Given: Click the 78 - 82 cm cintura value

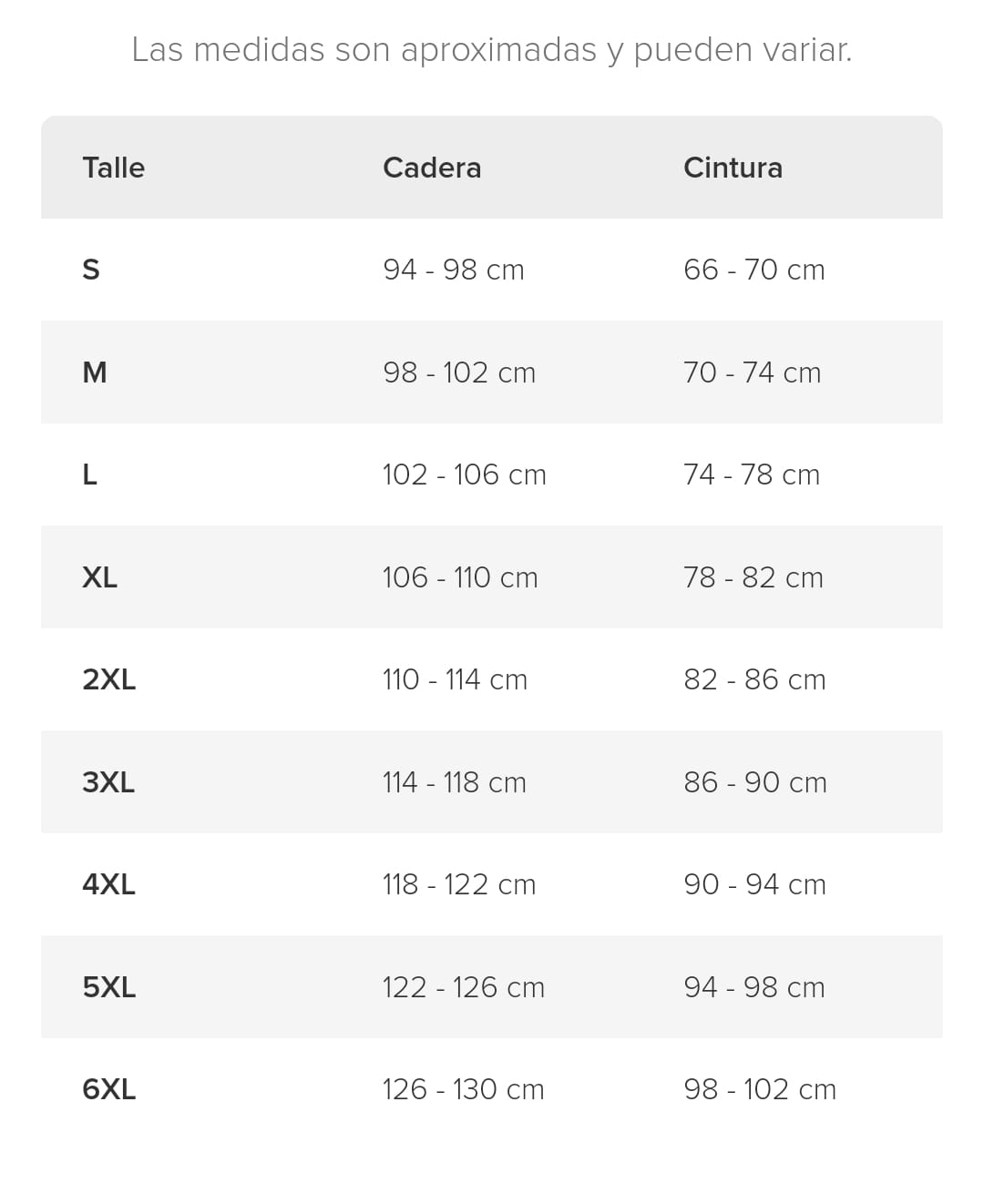Looking at the screenshot, I should (753, 577).
